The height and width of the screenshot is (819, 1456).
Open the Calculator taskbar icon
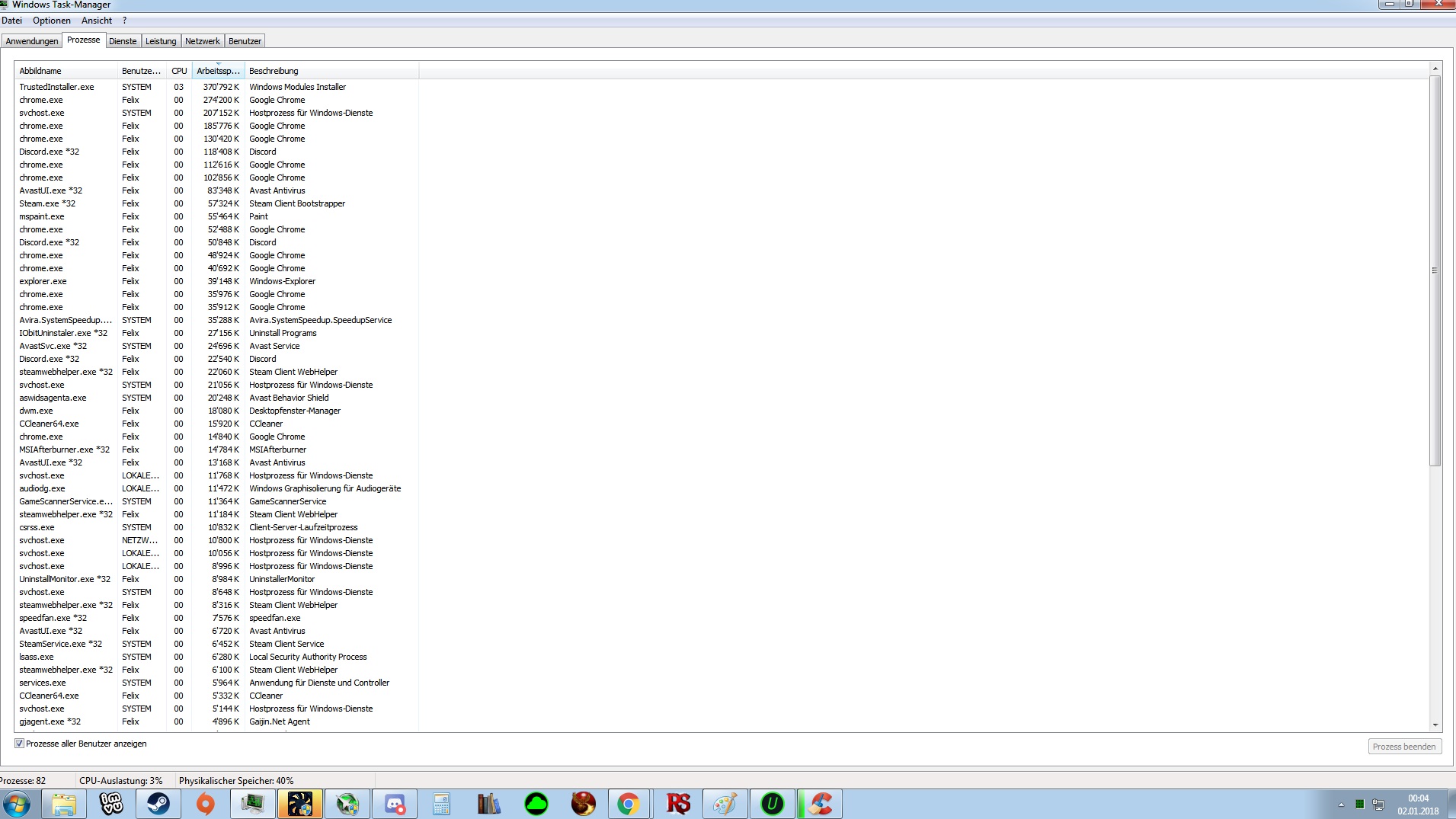(x=442, y=804)
